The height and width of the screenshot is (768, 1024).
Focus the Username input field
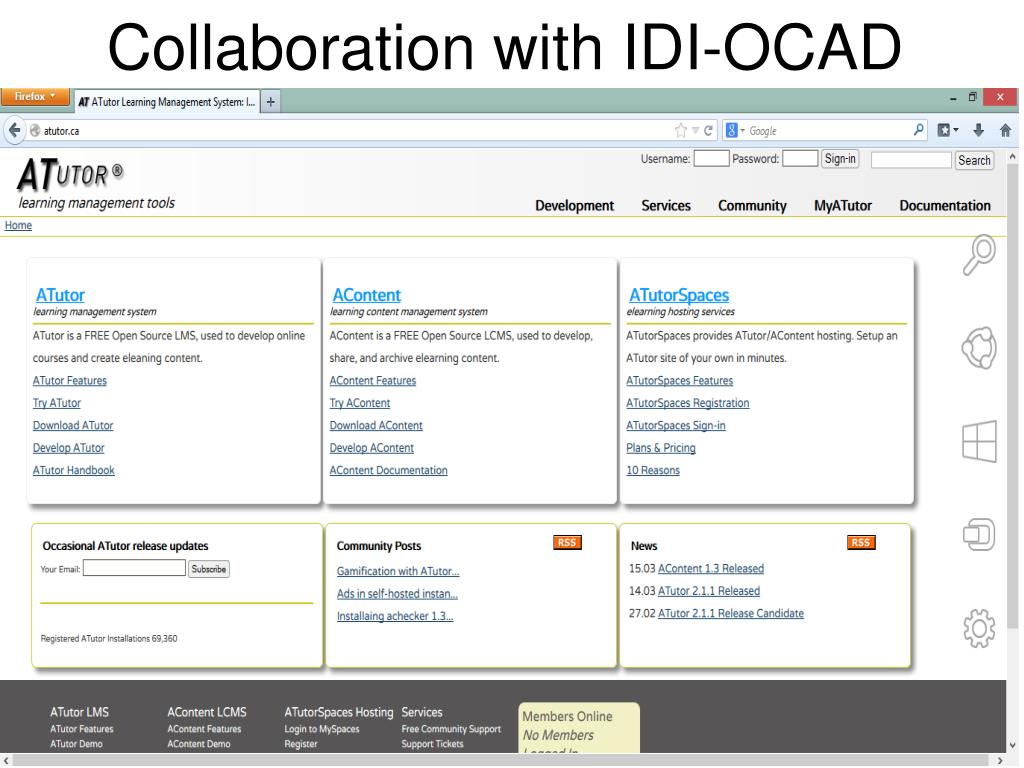pos(711,159)
